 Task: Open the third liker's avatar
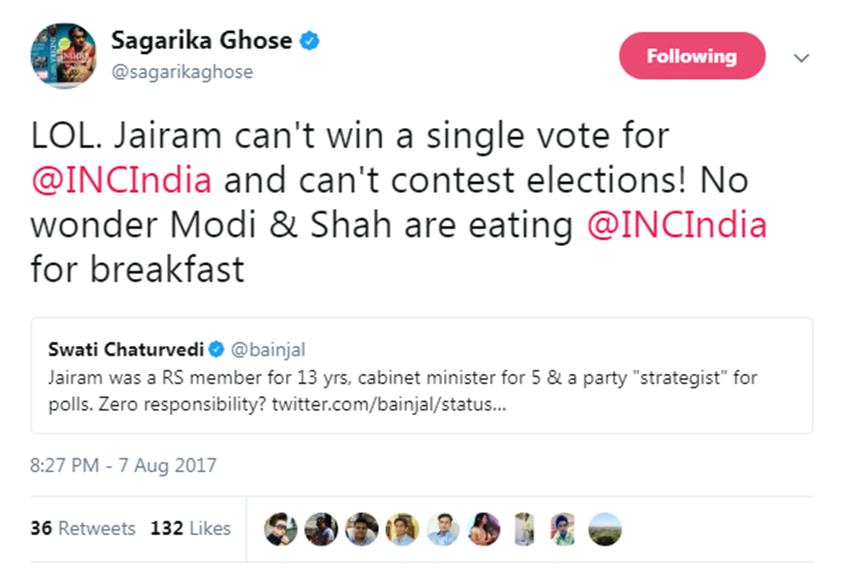tap(362, 528)
